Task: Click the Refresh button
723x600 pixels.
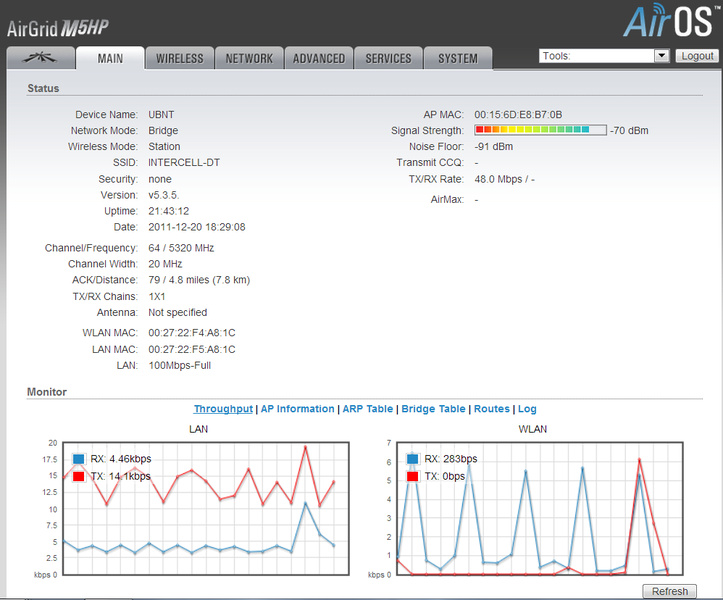Action: (x=670, y=591)
